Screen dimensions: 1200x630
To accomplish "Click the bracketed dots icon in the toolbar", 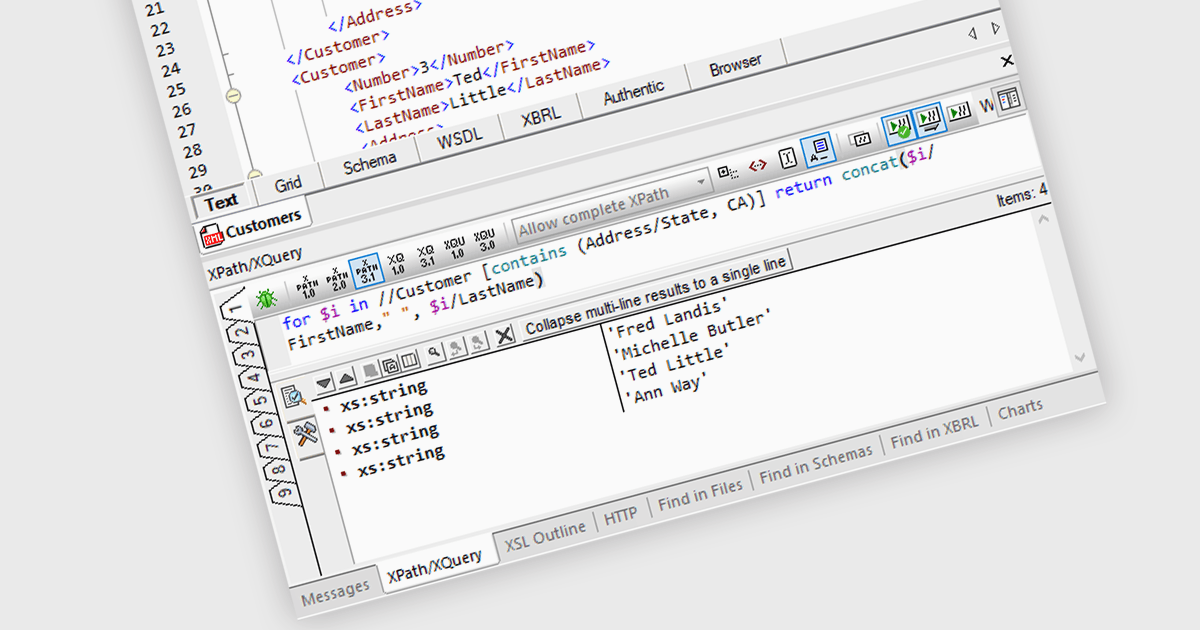I will point(860,139).
